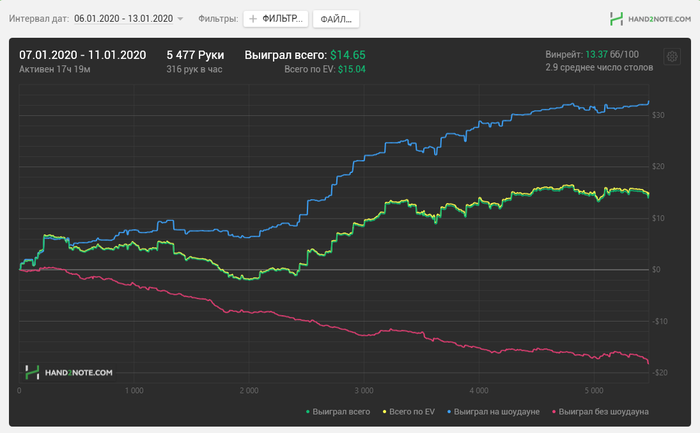Click the $10 y-axis label
Image resolution: width=700 pixels, height=433 pixels.
click(x=658, y=218)
